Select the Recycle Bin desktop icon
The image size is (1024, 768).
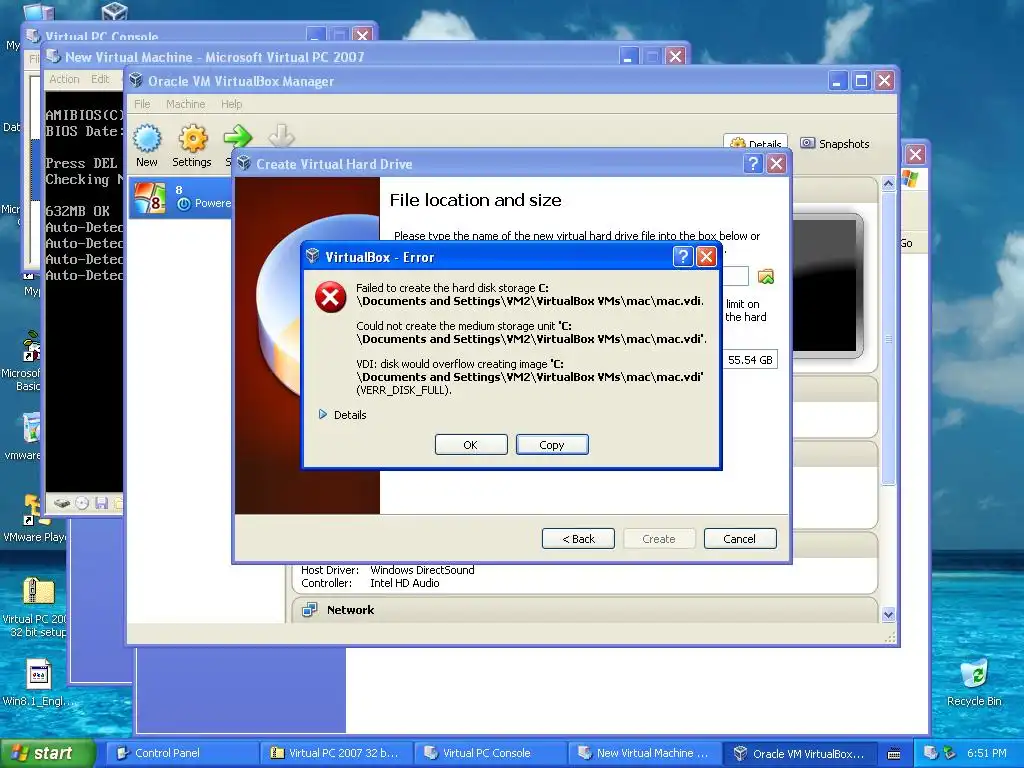(974, 682)
